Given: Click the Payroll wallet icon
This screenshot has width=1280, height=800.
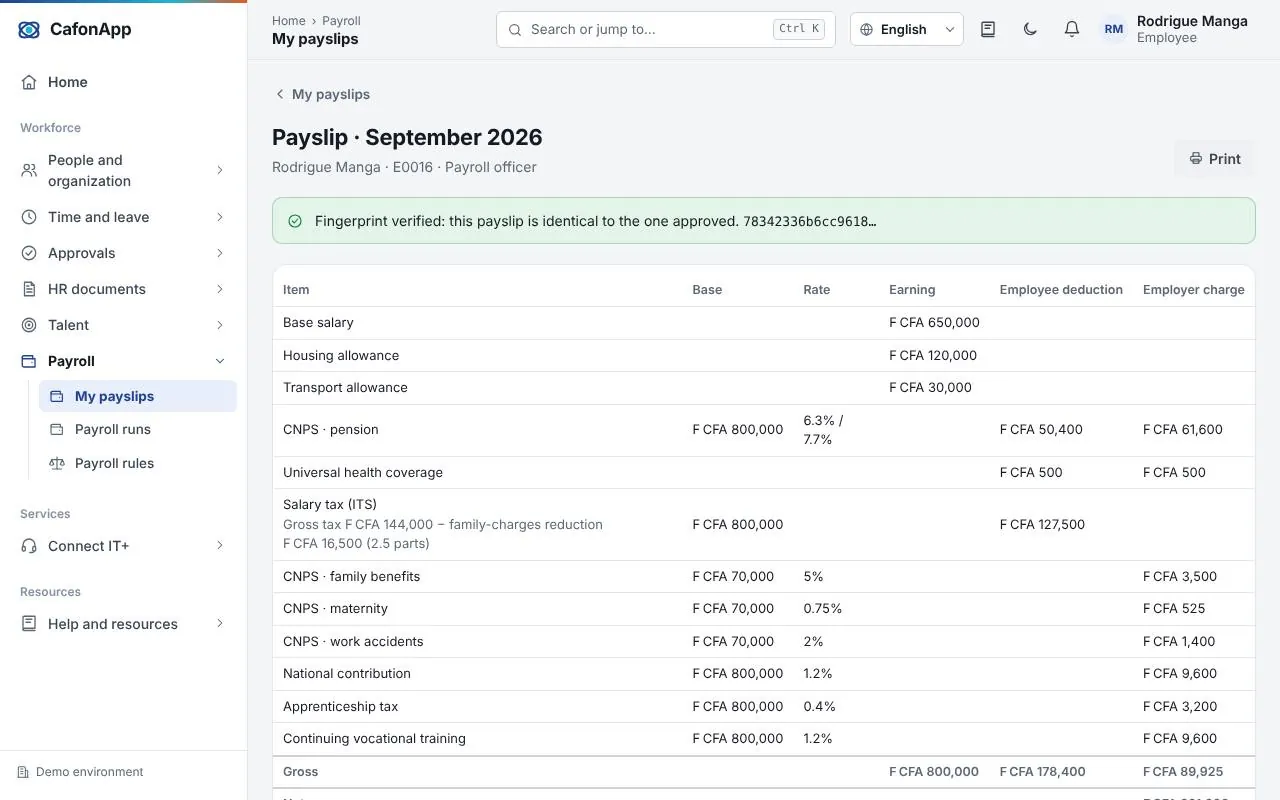Looking at the screenshot, I should pos(29,361).
